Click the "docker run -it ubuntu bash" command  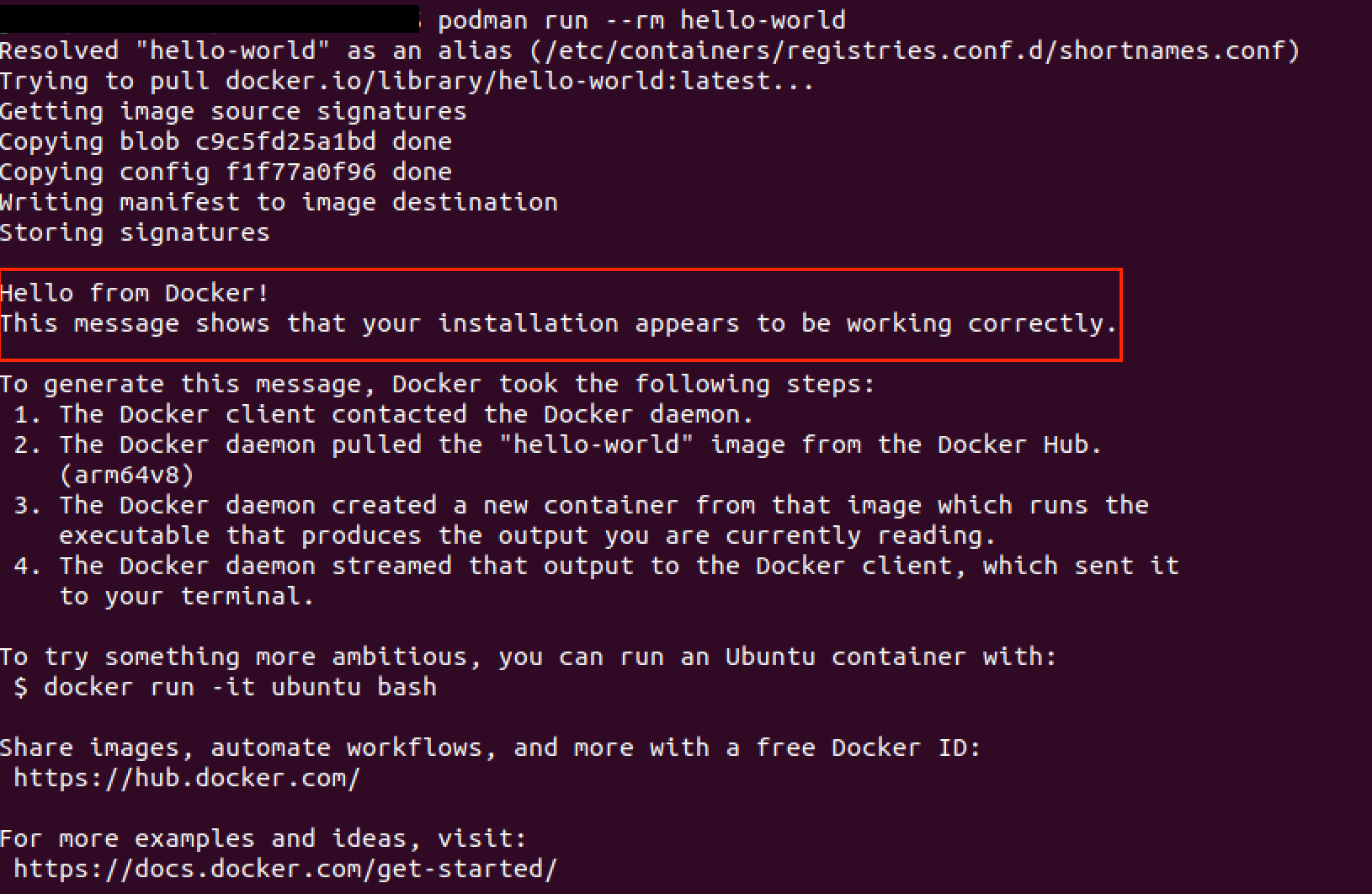pos(240,687)
